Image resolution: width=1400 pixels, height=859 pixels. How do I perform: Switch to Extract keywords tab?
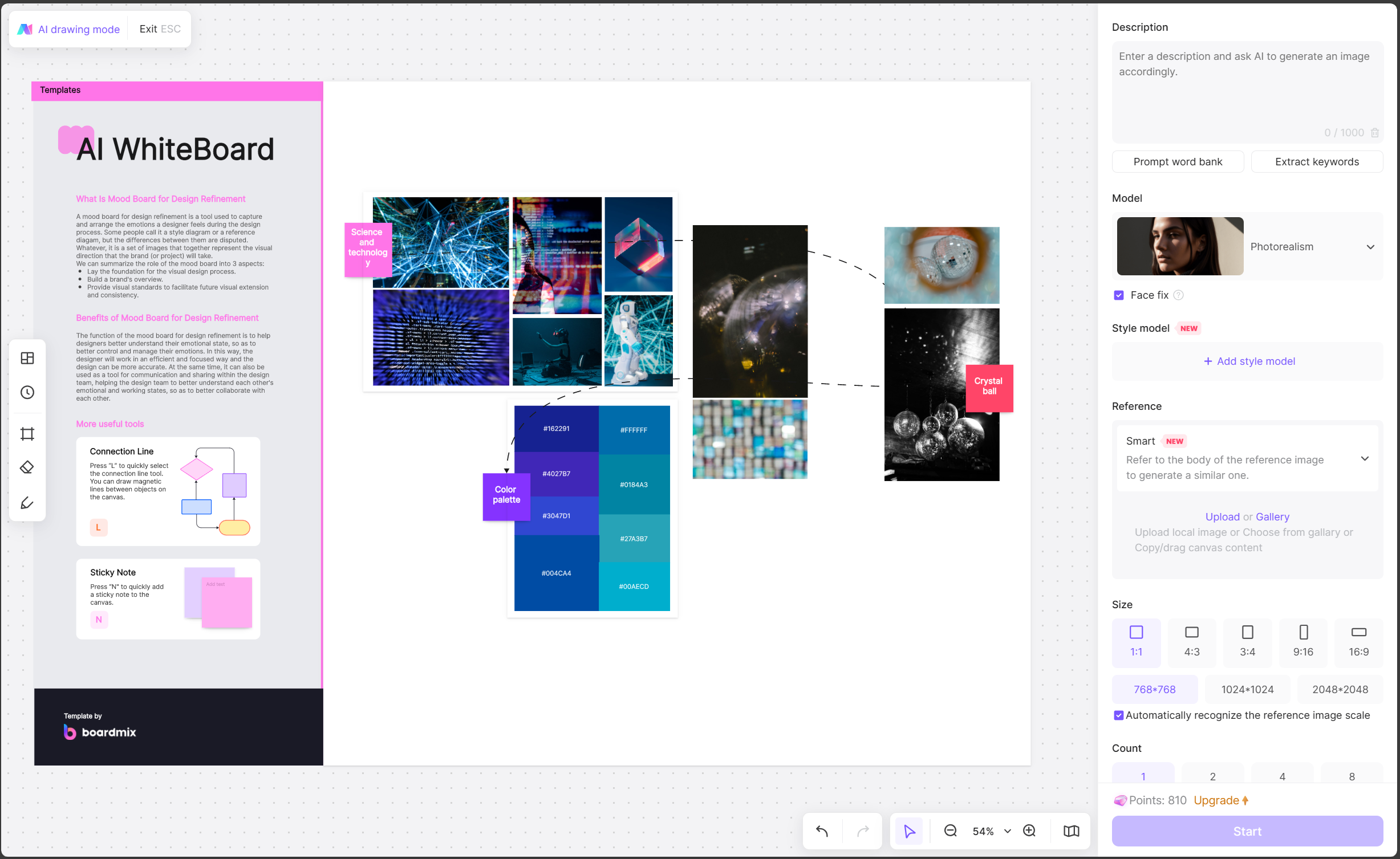point(1317,160)
